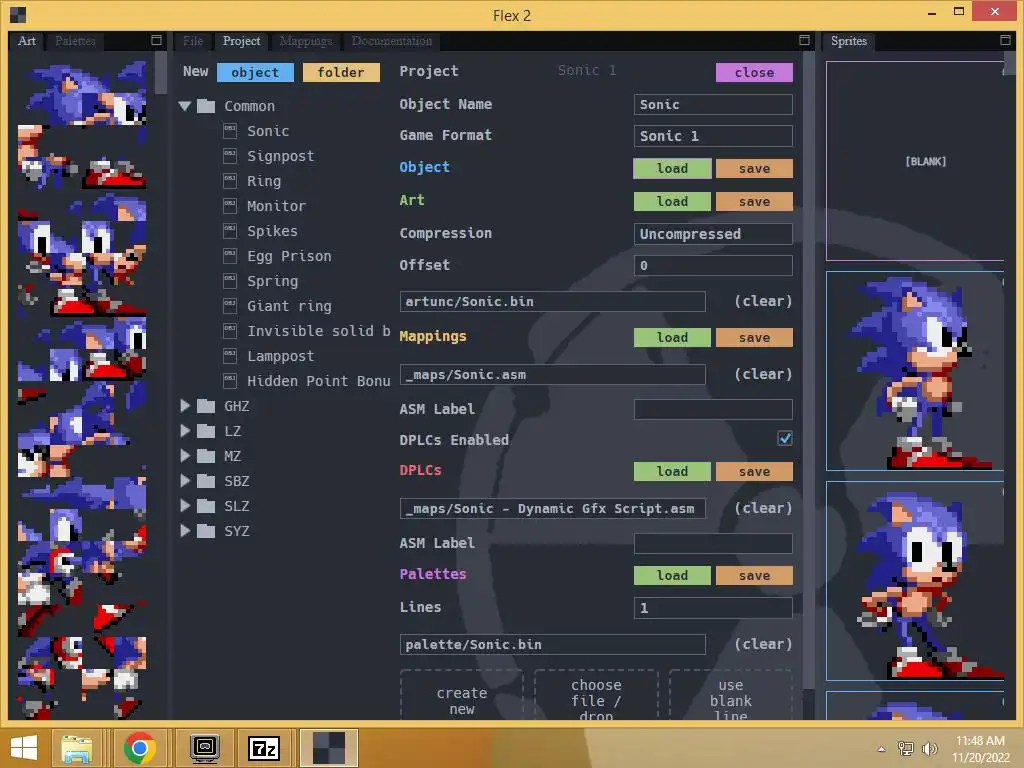Load the Mappings
The width and height of the screenshot is (1024, 768).
click(x=672, y=337)
